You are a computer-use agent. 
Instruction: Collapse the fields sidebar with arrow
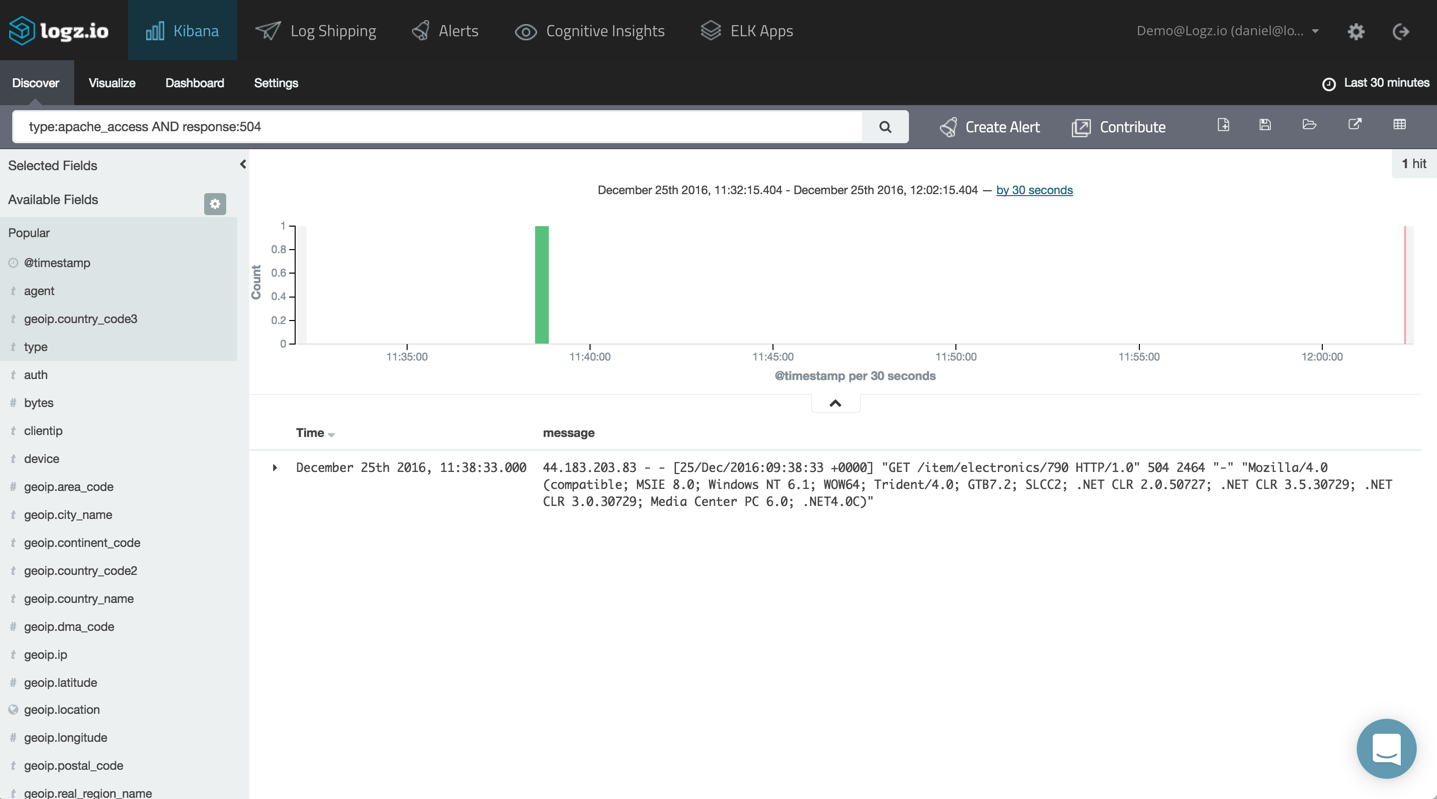pos(243,164)
